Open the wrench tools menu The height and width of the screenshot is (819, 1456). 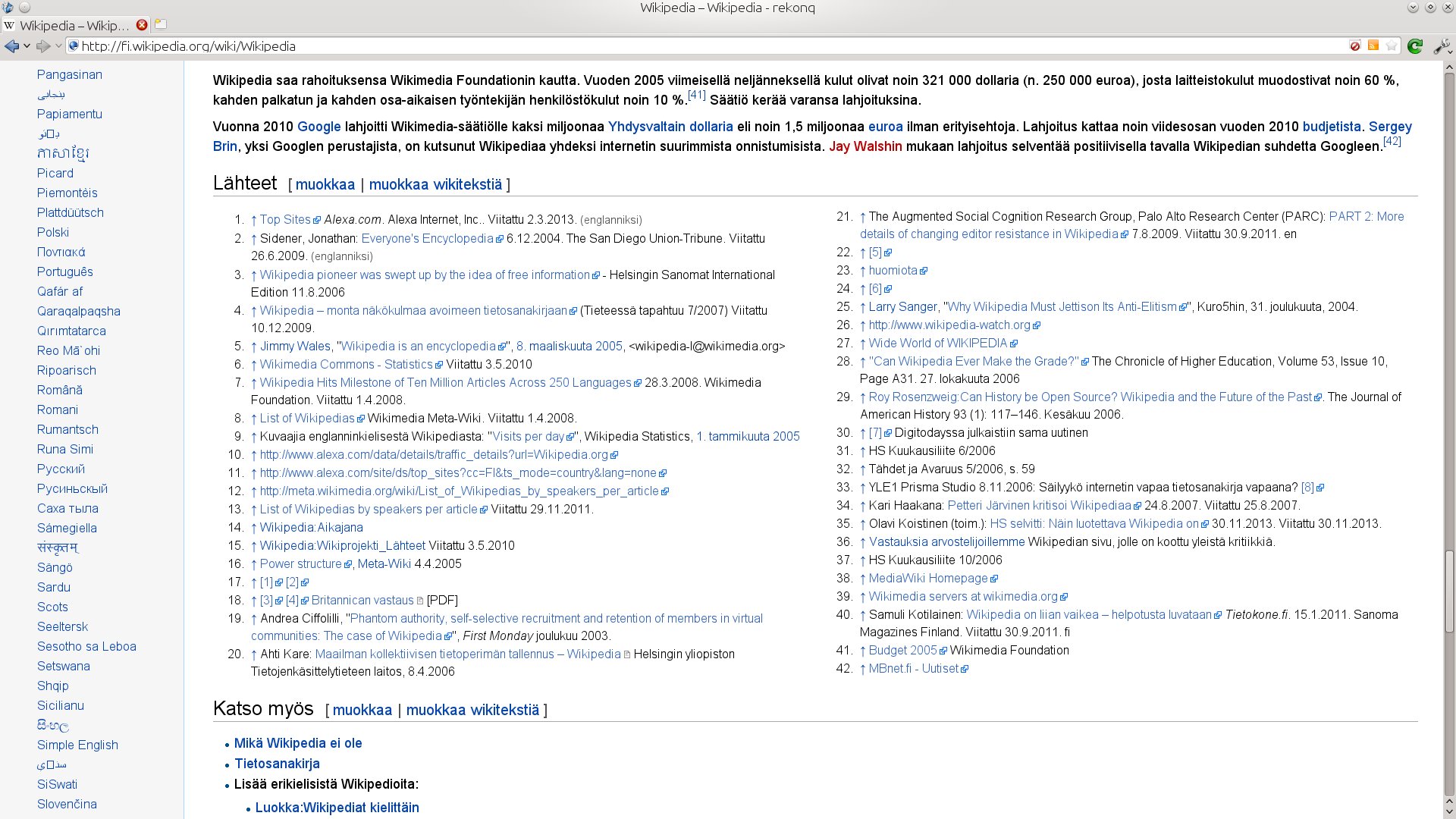click(x=1442, y=46)
